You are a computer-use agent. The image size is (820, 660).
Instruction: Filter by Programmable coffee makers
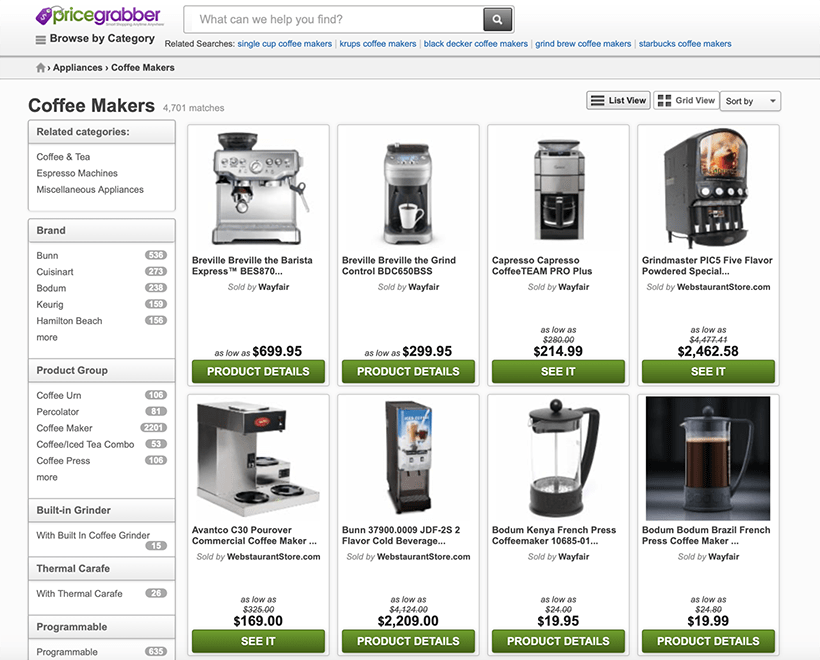[65, 650]
